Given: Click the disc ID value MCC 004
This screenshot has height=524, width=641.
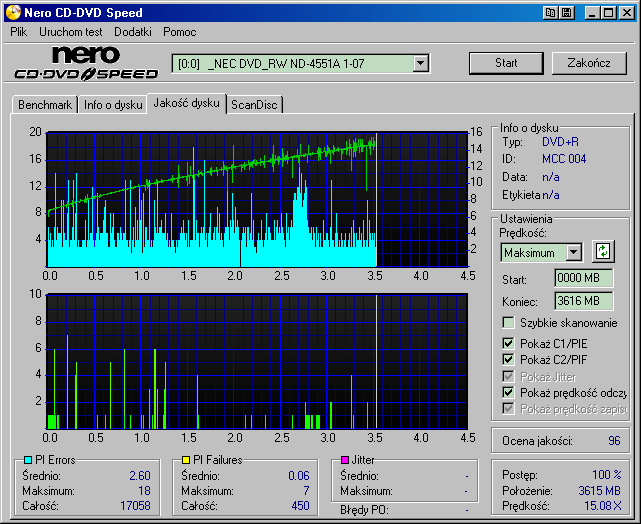Looking at the screenshot, I should pyautogui.click(x=564, y=159).
